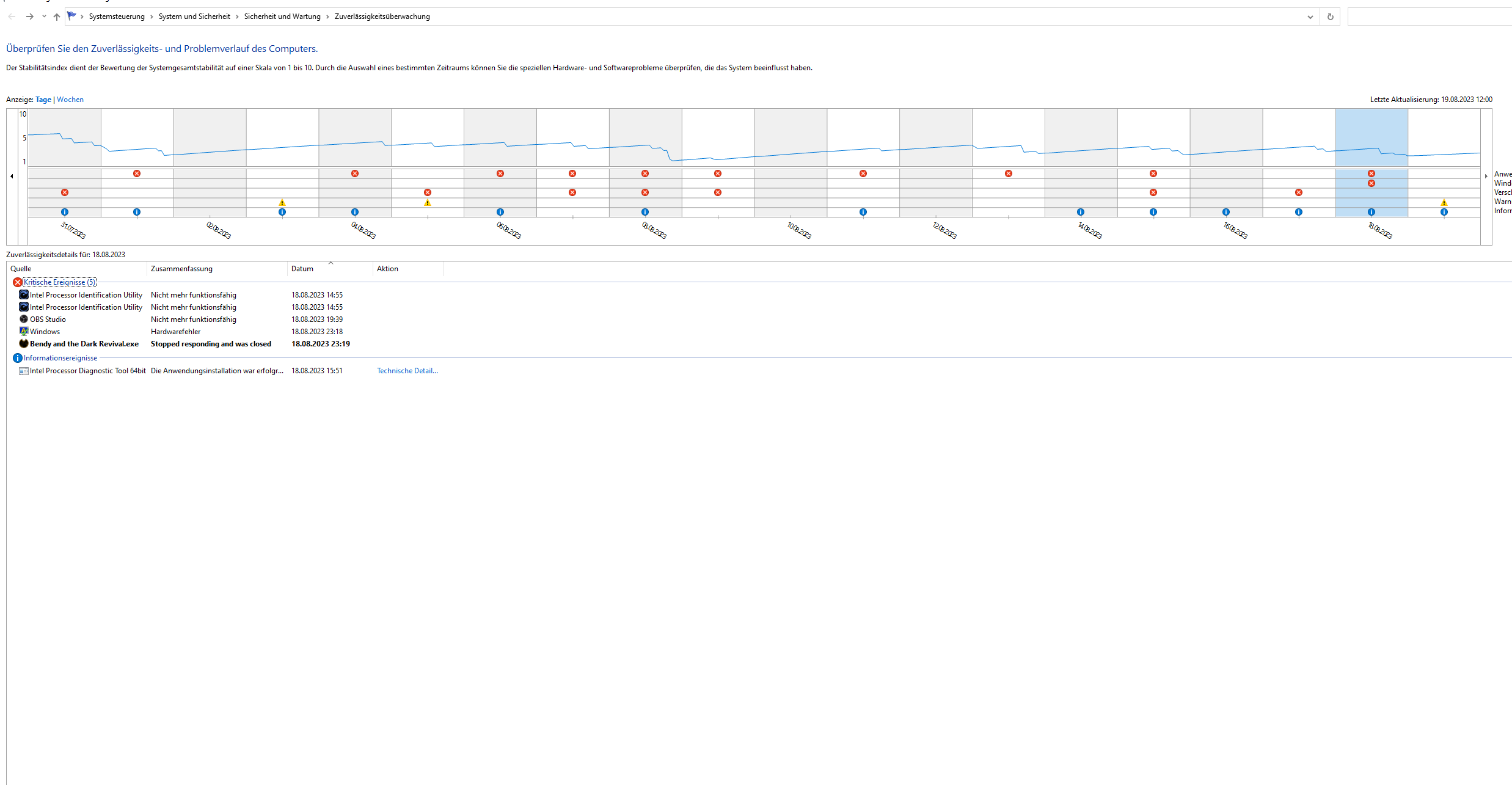Click the Windows hardware error row icon
This screenshot has width=1512, height=785.
tap(24, 331)
